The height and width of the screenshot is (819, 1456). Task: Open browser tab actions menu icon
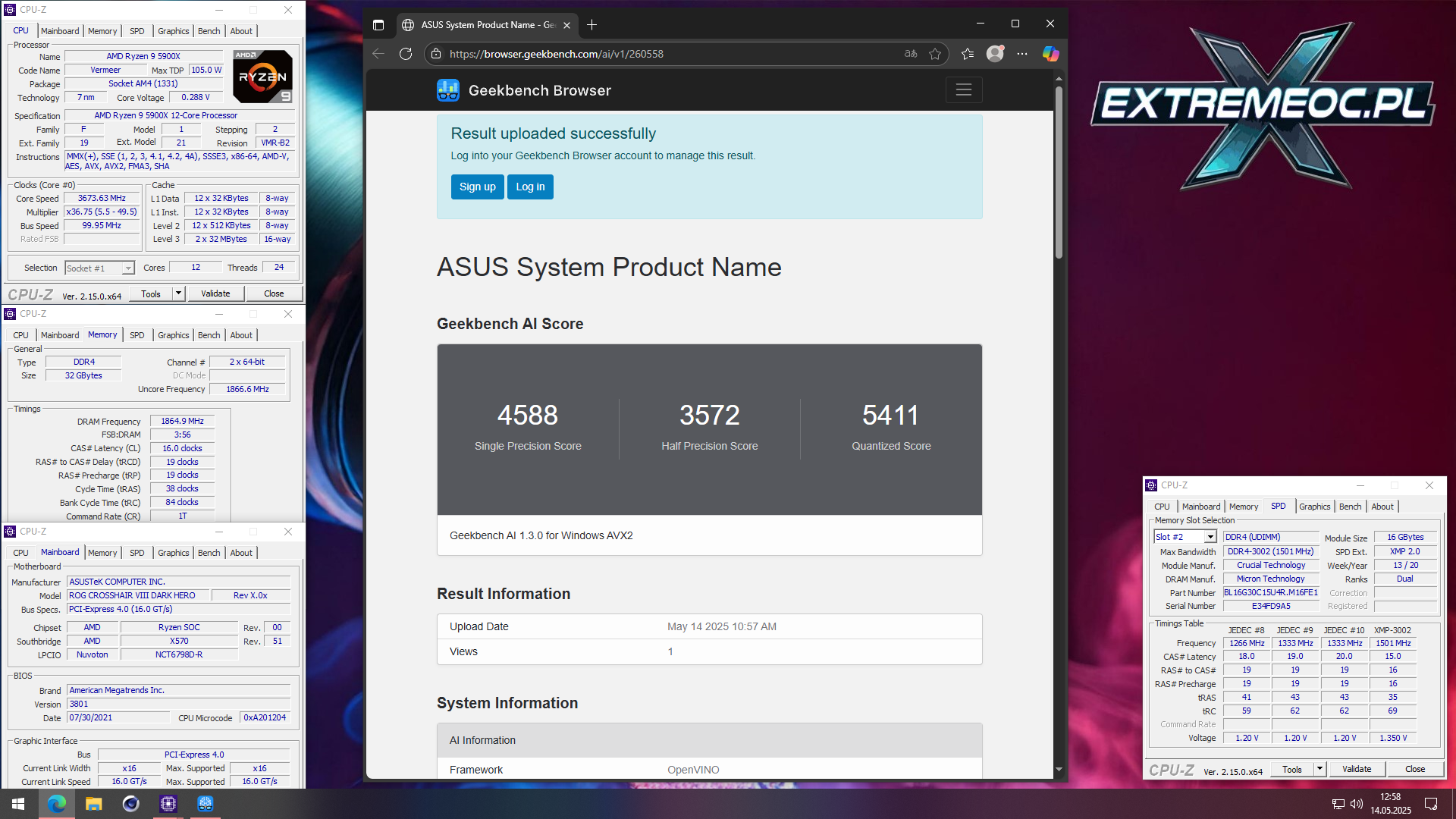tap(378, 25)
